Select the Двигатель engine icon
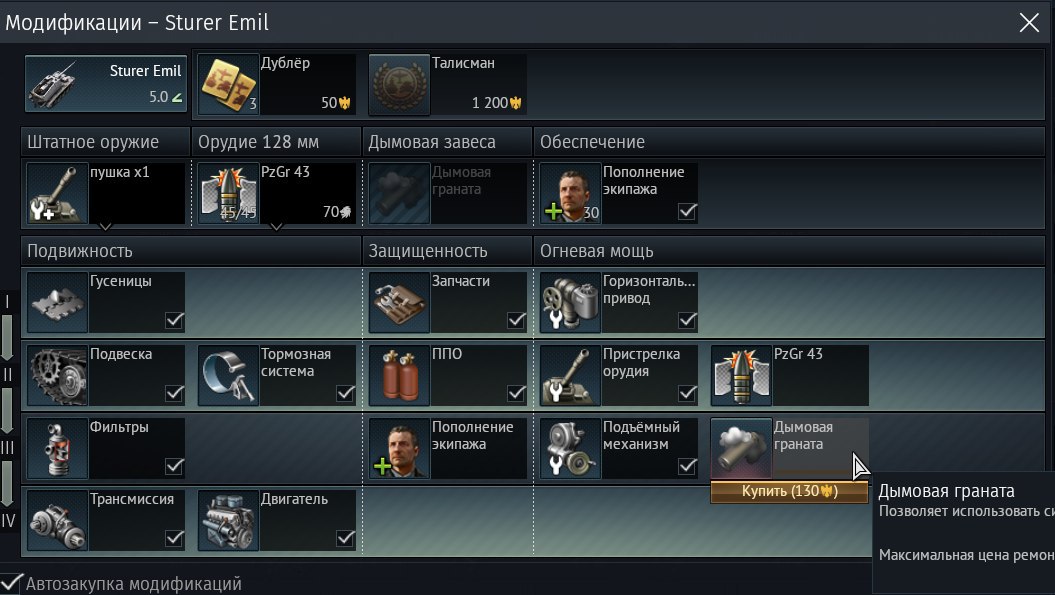 pos(228,520)
